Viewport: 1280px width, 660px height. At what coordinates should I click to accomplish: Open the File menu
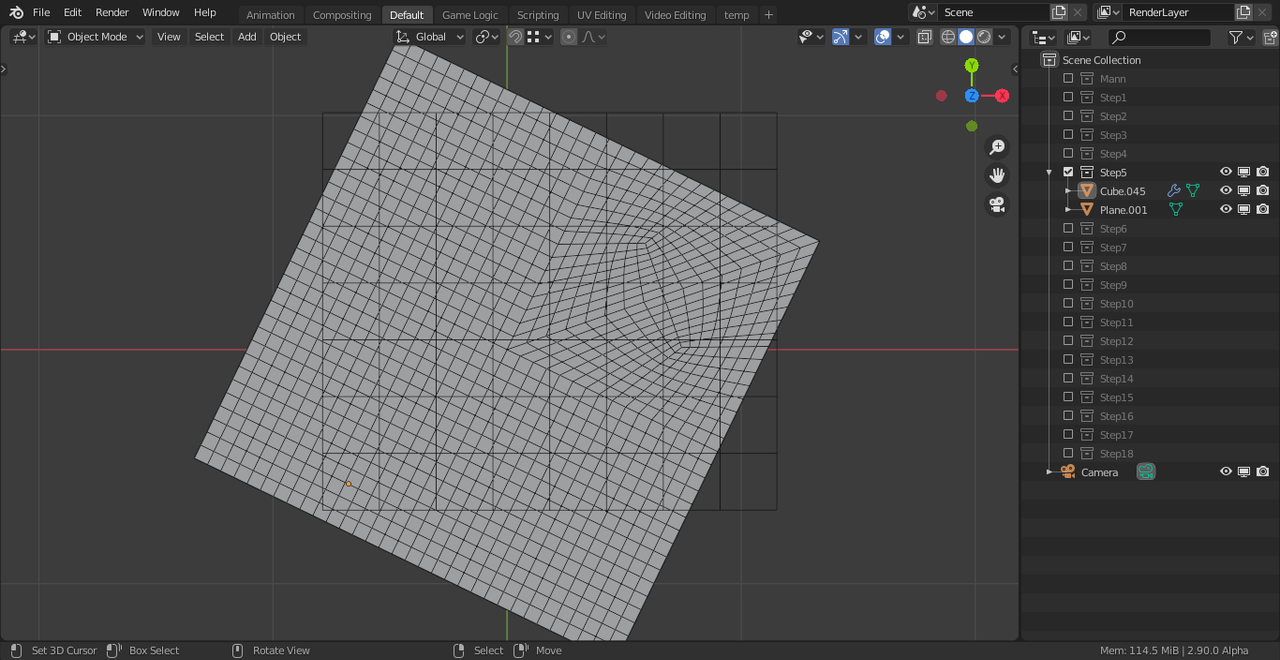click(x=41, y=12)
